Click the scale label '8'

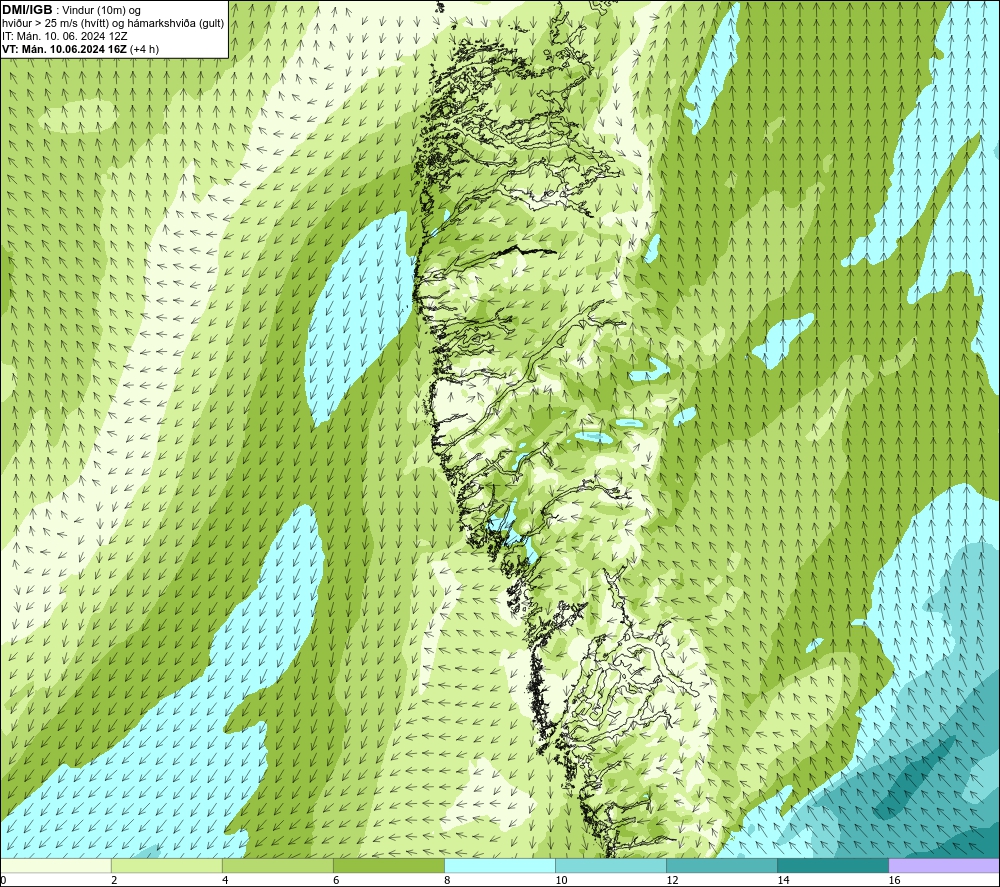(x=447, y=881)
